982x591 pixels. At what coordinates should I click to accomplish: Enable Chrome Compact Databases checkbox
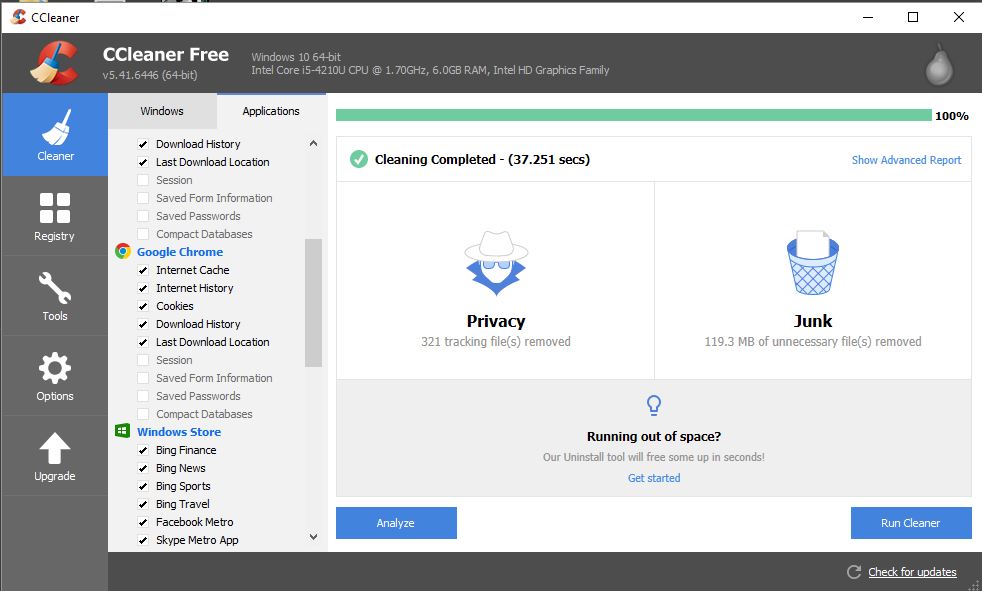click(x=143, y=414)
